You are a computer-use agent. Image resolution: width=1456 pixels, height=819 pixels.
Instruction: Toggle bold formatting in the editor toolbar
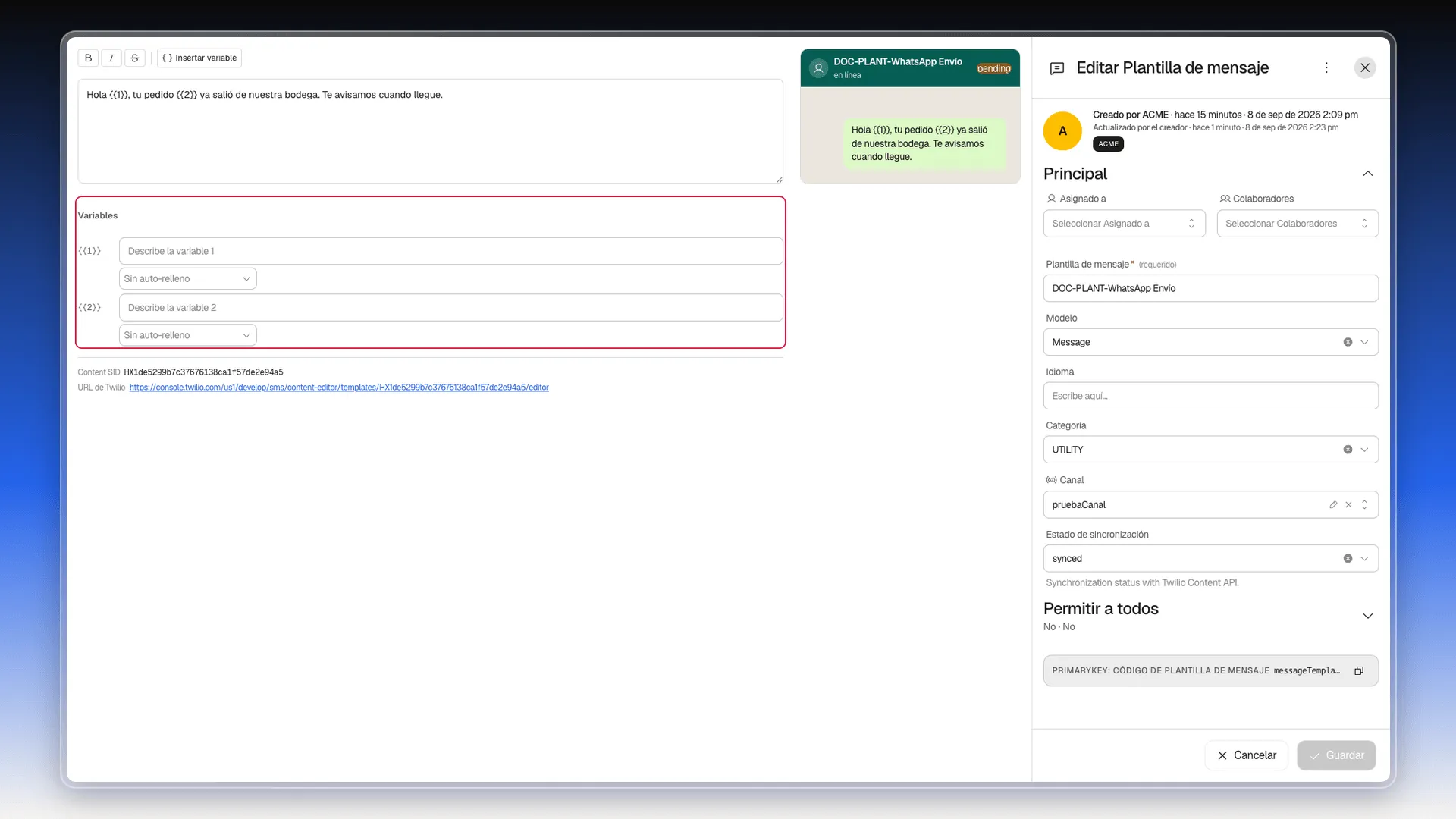[88, 58]
